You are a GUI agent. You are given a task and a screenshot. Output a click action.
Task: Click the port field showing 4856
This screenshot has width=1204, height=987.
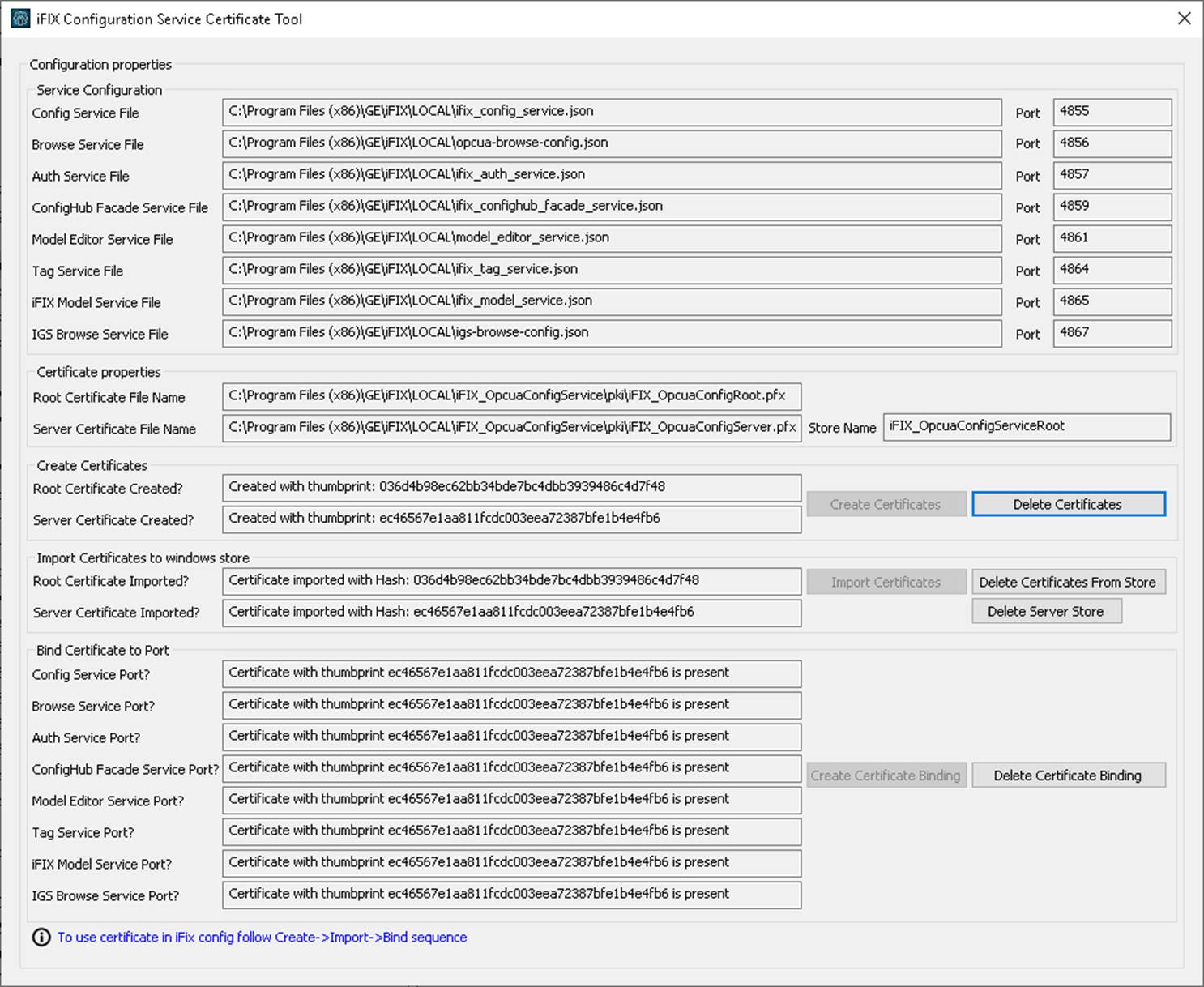[1112, 143]
